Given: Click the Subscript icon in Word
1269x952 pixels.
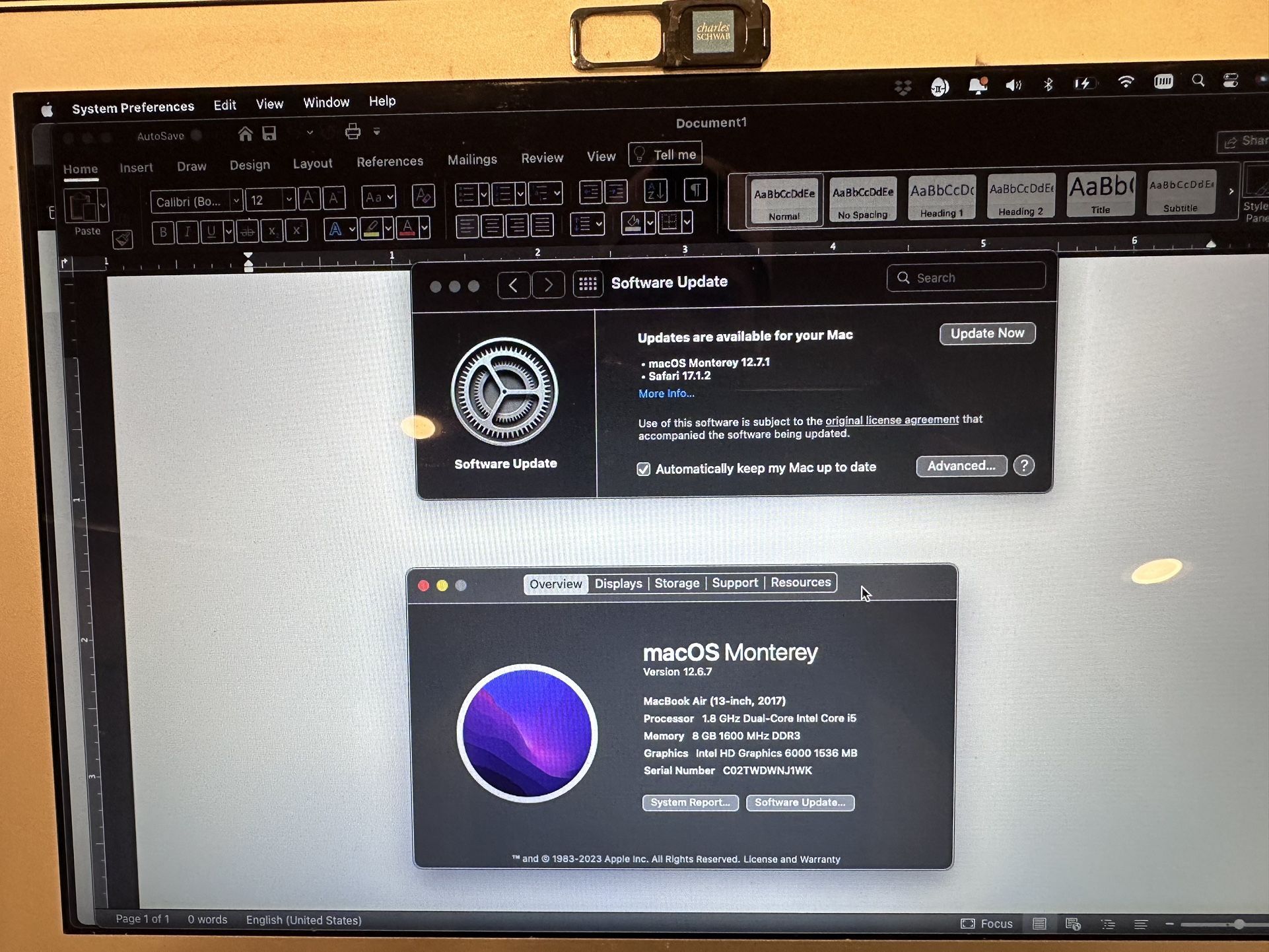Looking at the screenshot, I should [x=271, y=230].
